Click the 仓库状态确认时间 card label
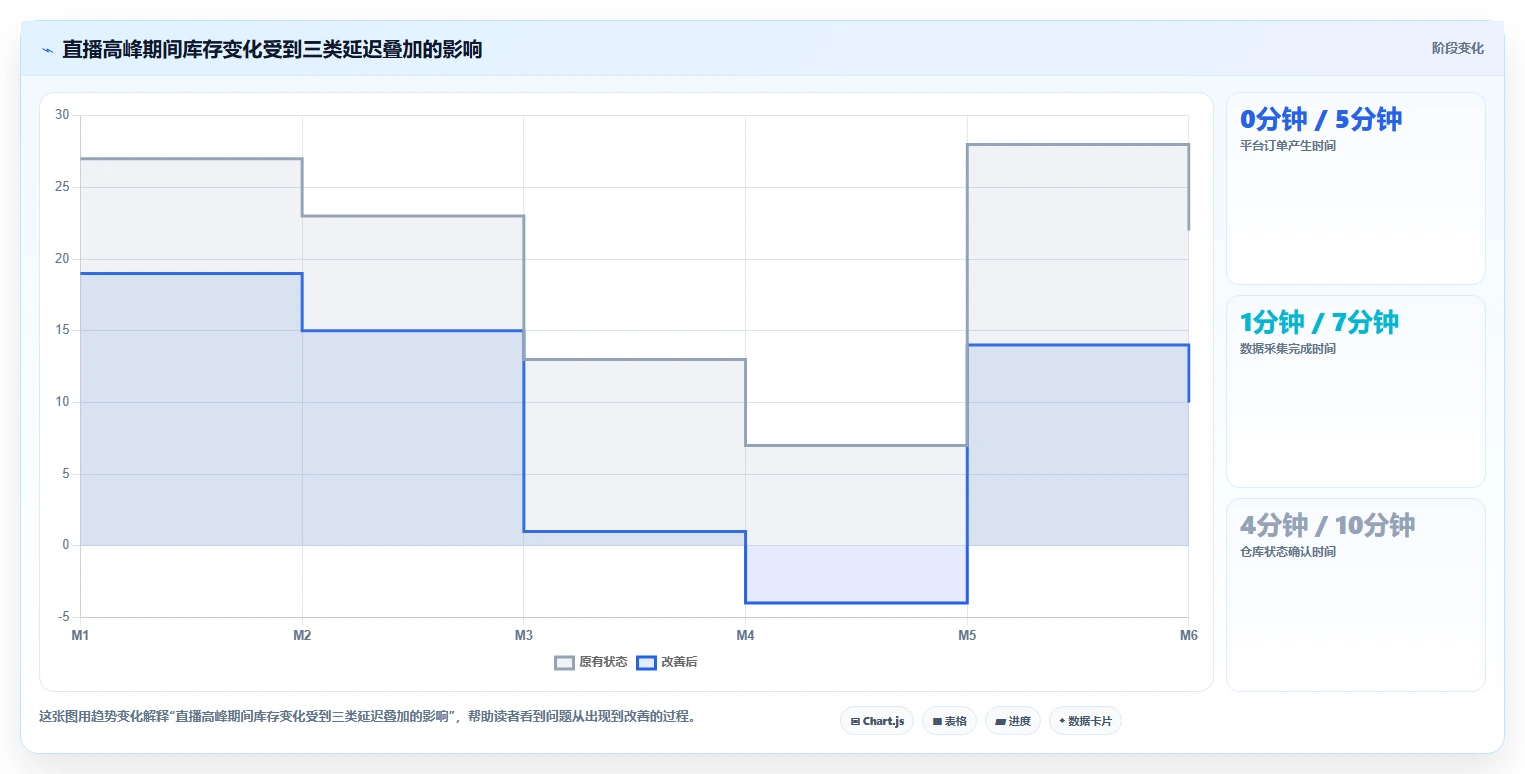This screenshot has height=774, width=1525. [1287, 552]
